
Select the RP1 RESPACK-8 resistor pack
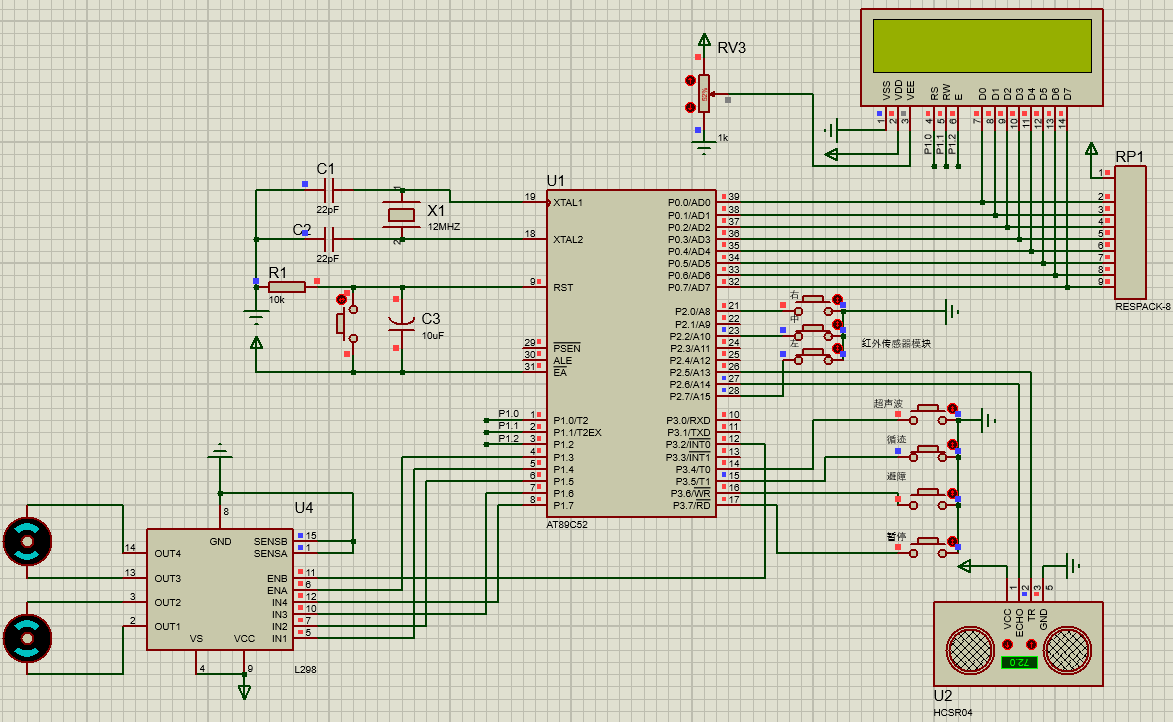(1130, 233)
